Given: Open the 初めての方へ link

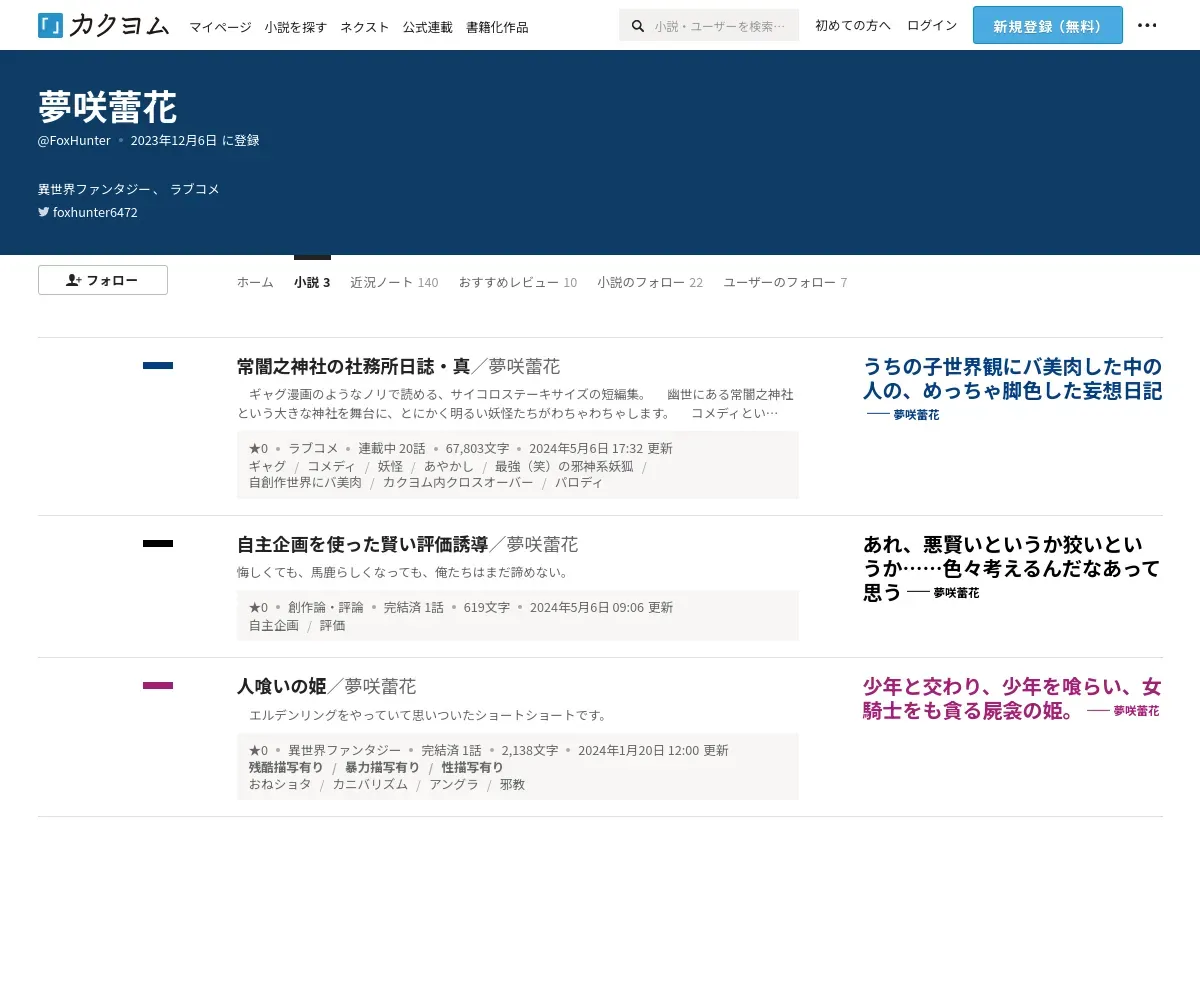Looking at the screenshot, I should coord(853,25).
